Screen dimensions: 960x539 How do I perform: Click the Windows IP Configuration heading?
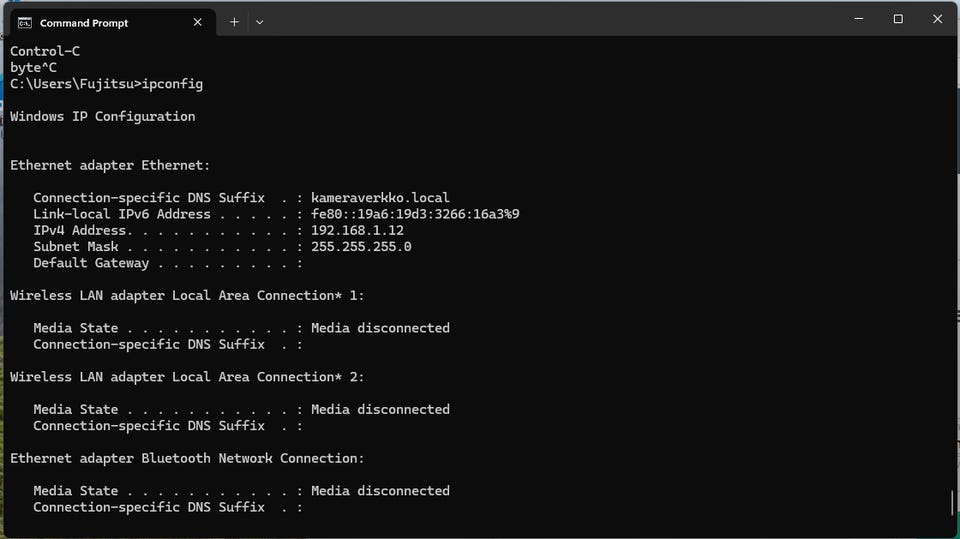102,116
